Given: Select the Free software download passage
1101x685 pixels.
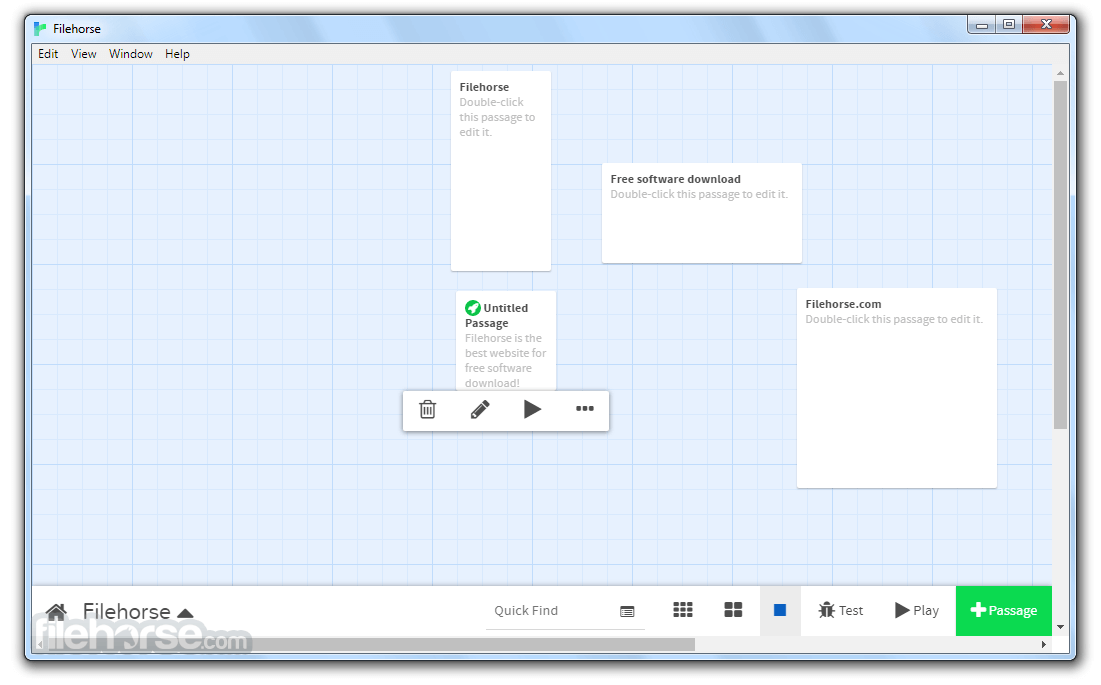Looking at the screenshot, I should [x=701, y=213].
